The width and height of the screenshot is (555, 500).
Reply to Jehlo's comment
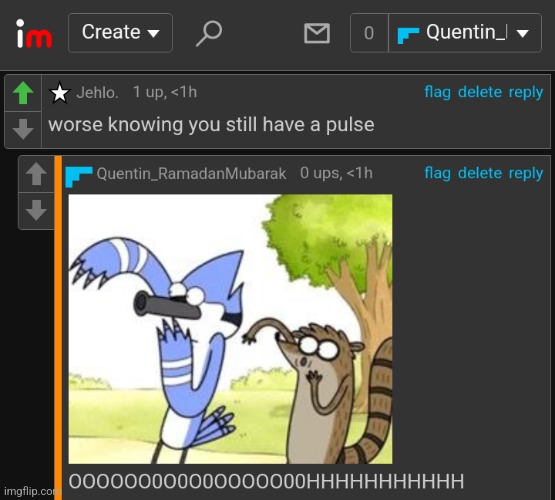[526, 92]
